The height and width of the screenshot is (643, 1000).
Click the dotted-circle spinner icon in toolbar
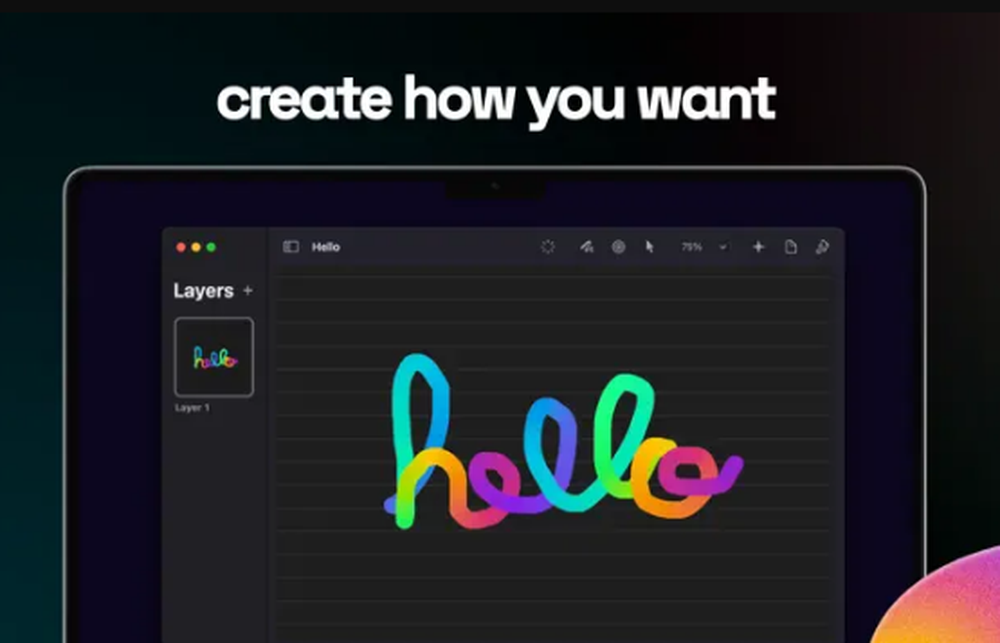pyautogui.click(x=548, y=247)
